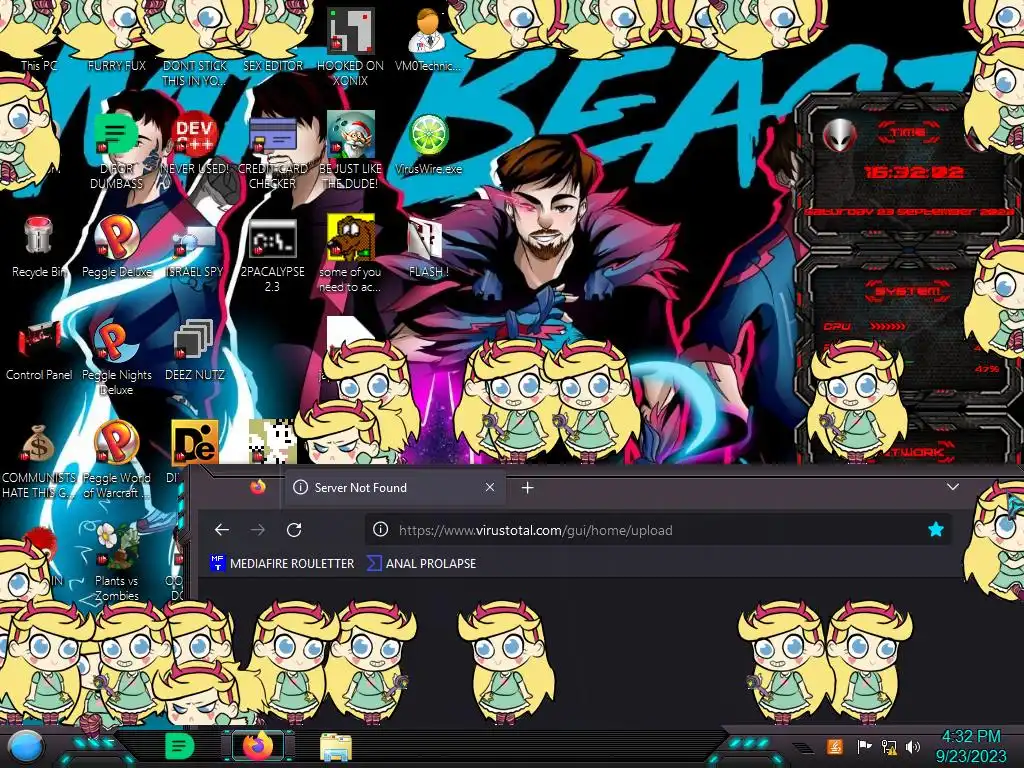Image resolution: width=1024 pixels, height=768 pixels.
Task: Launch Peggle Nights Deluxe icon
Action: point(116,358)
